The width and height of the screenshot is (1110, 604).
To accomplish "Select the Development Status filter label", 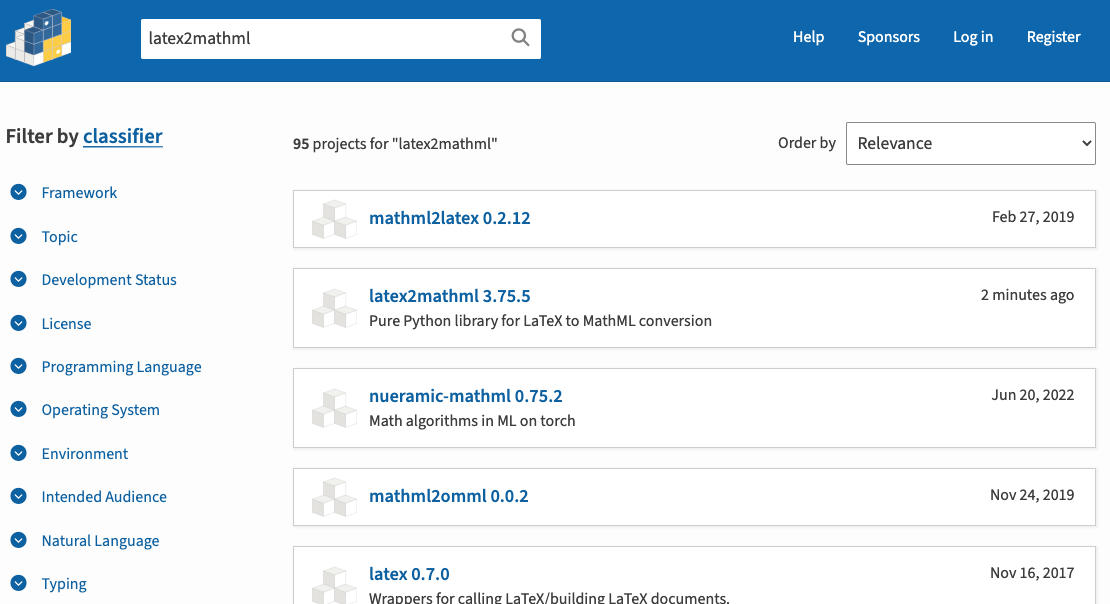I will point(109,280).
